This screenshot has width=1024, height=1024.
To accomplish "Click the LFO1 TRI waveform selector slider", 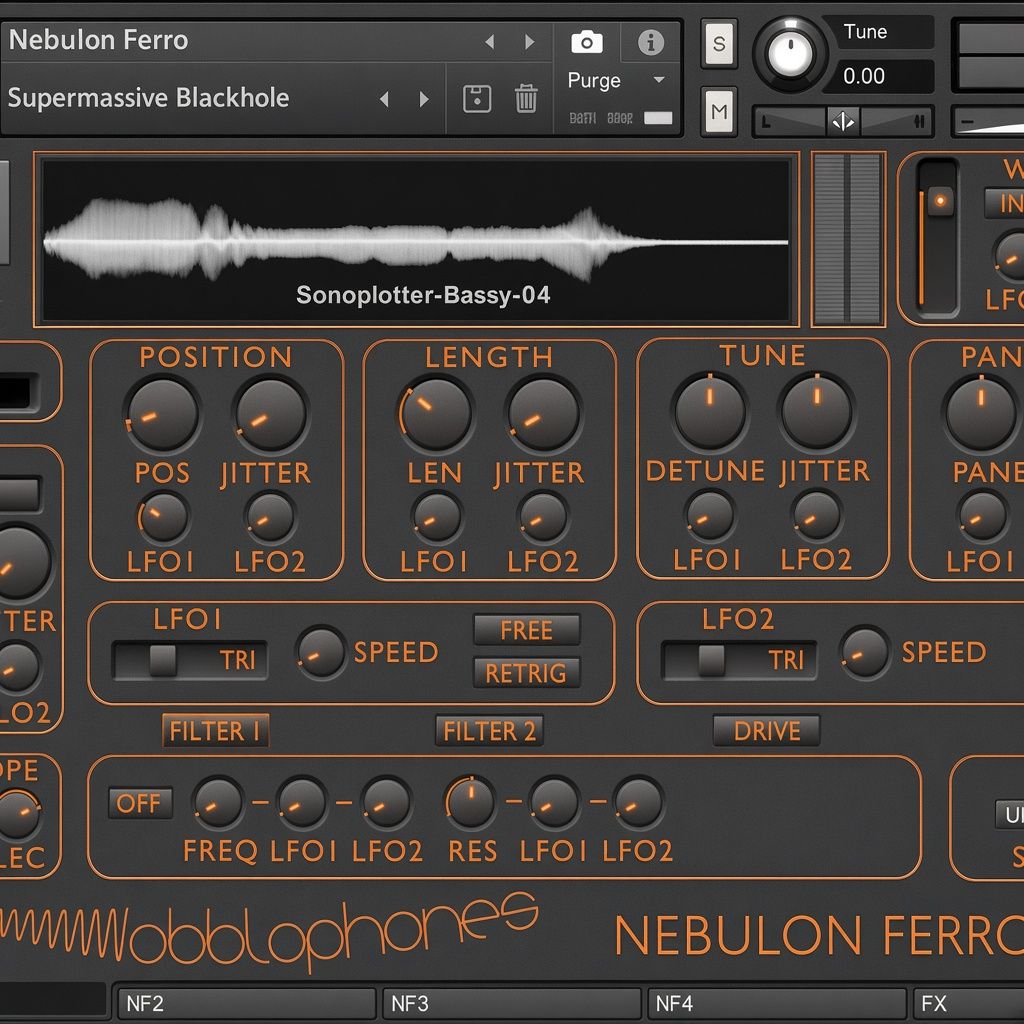I will (x=189, y=660).
